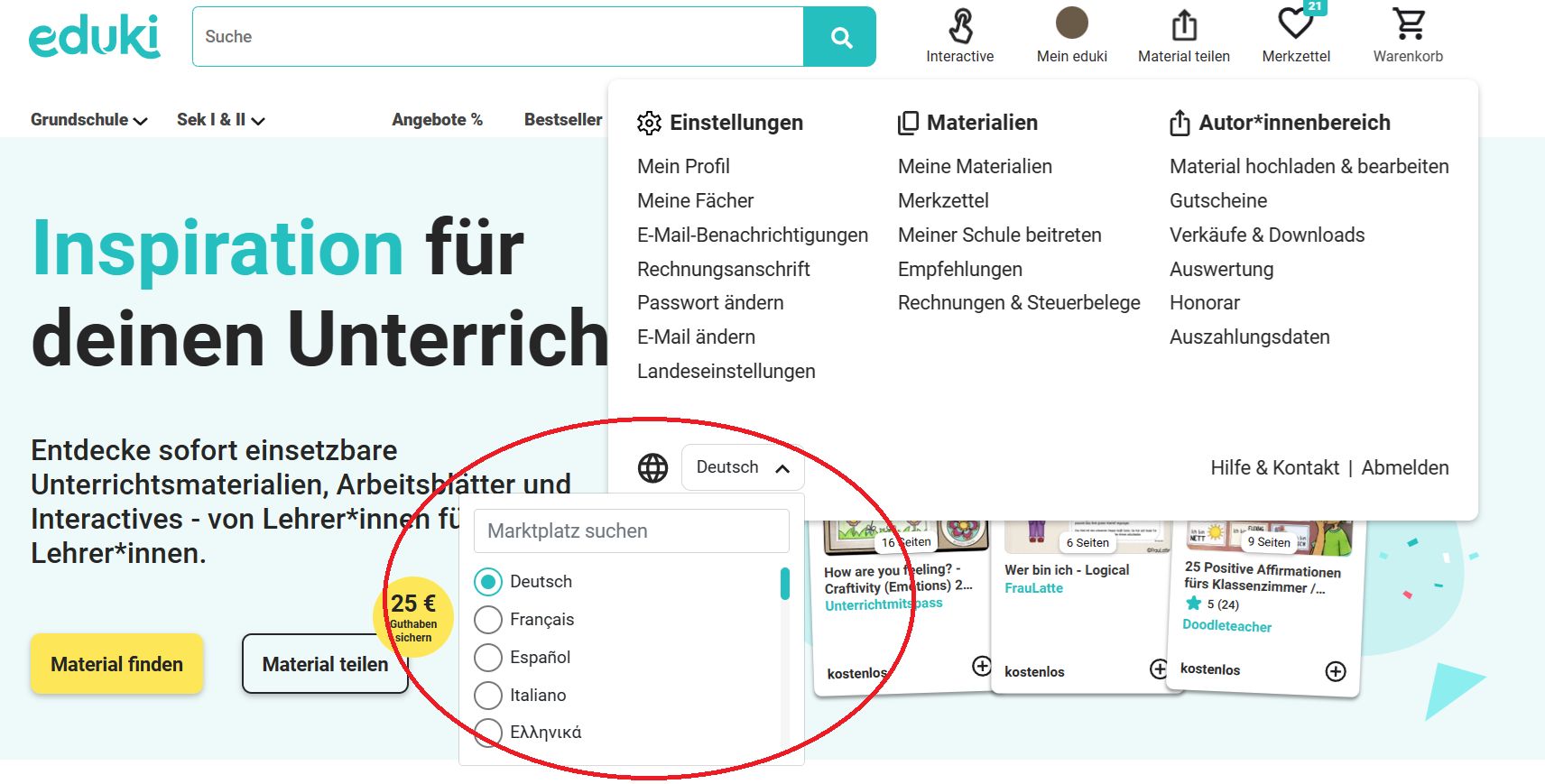This screenshot has height=784, width=1545.
Task: Open the Merkzettel heart icon
Action: click(x=1296, y=23)
